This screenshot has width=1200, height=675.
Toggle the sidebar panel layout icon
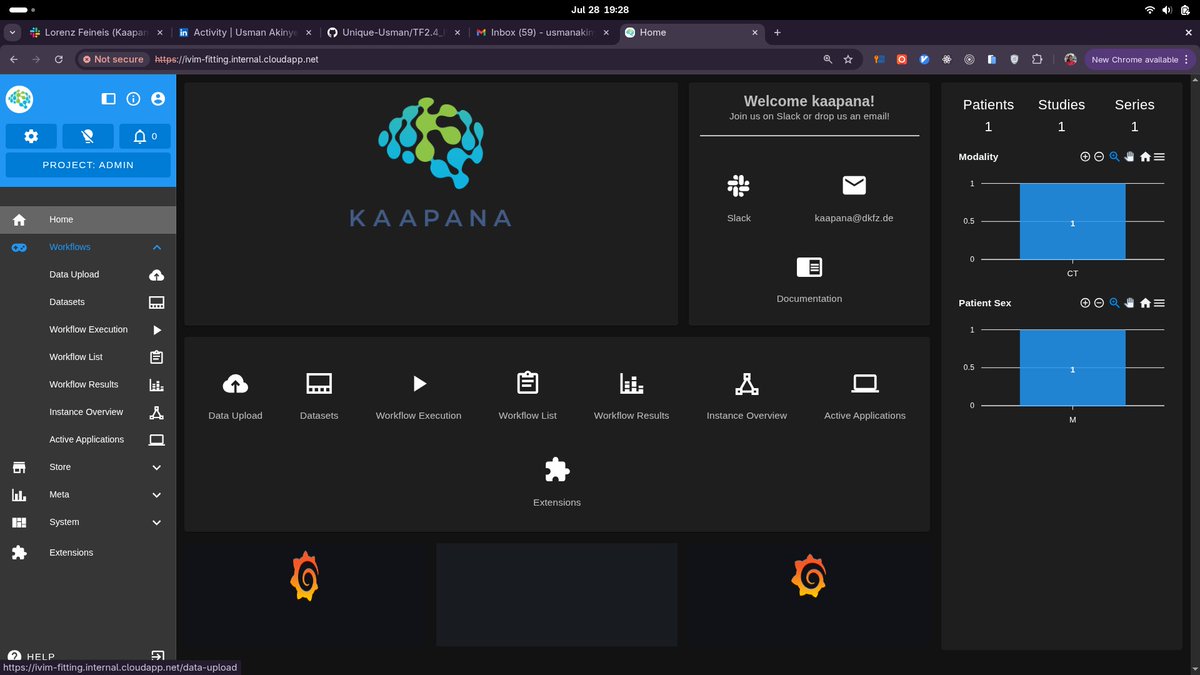[109, 99]
